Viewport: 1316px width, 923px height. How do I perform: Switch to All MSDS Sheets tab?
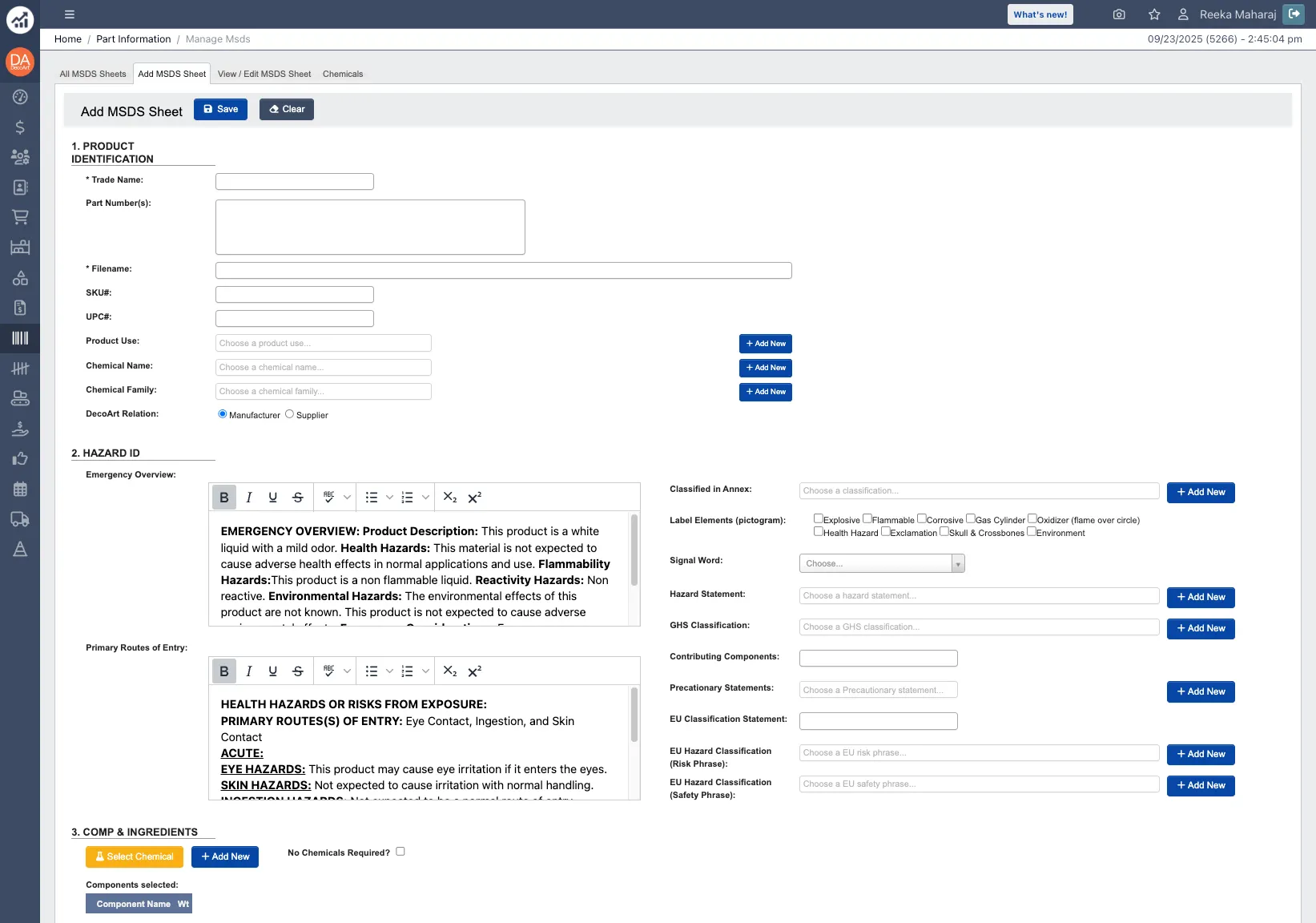click(93, 74)
